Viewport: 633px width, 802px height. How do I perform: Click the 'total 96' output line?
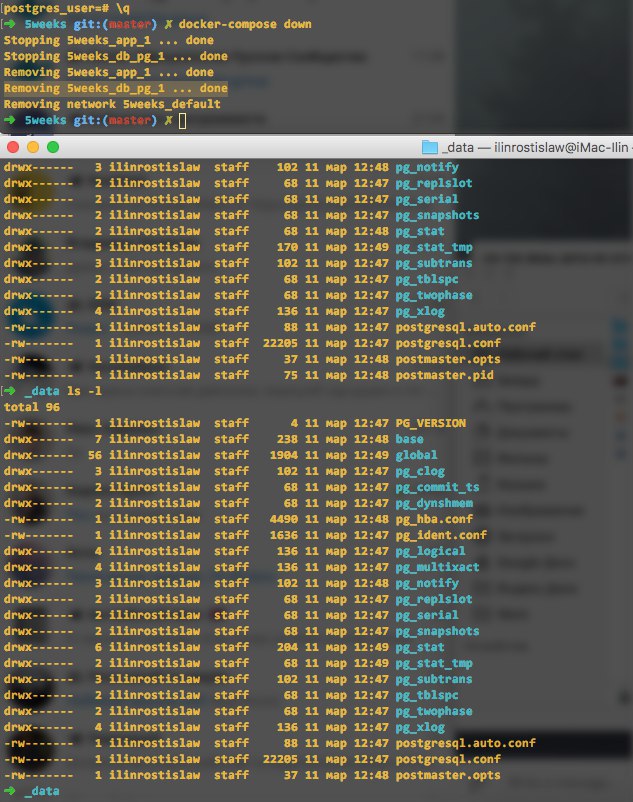click(x=32, y=407)
